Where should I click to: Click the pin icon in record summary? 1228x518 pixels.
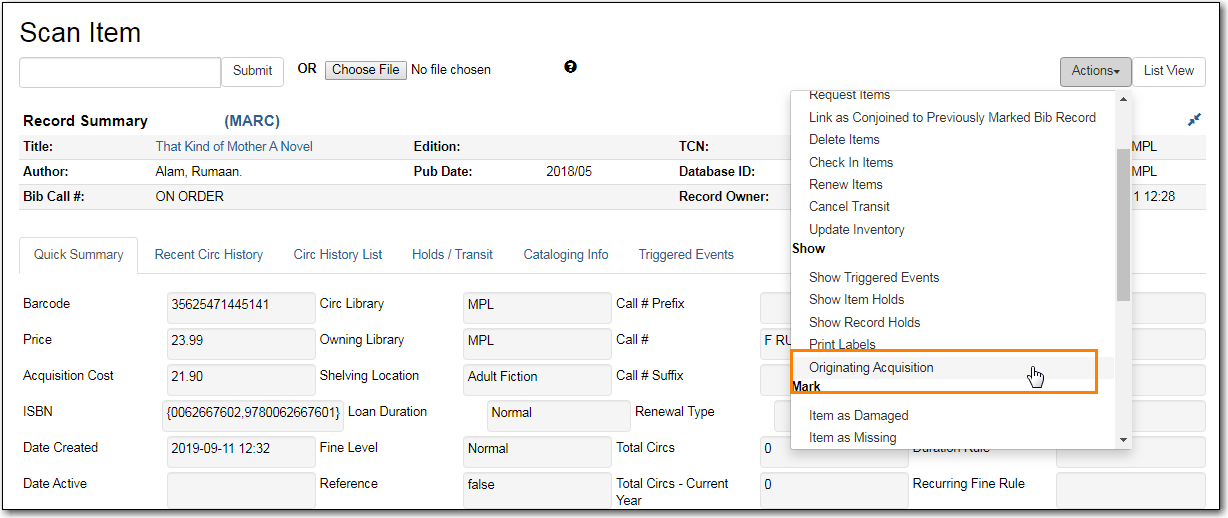tap(1194, 120)
